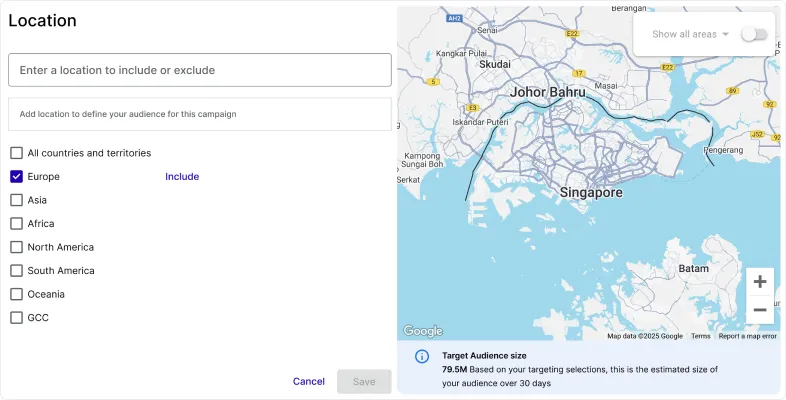The width and height of the screenshot is (786, 400).
Task: Click the AH2 highway shield on map
Action: coord(454,18)
